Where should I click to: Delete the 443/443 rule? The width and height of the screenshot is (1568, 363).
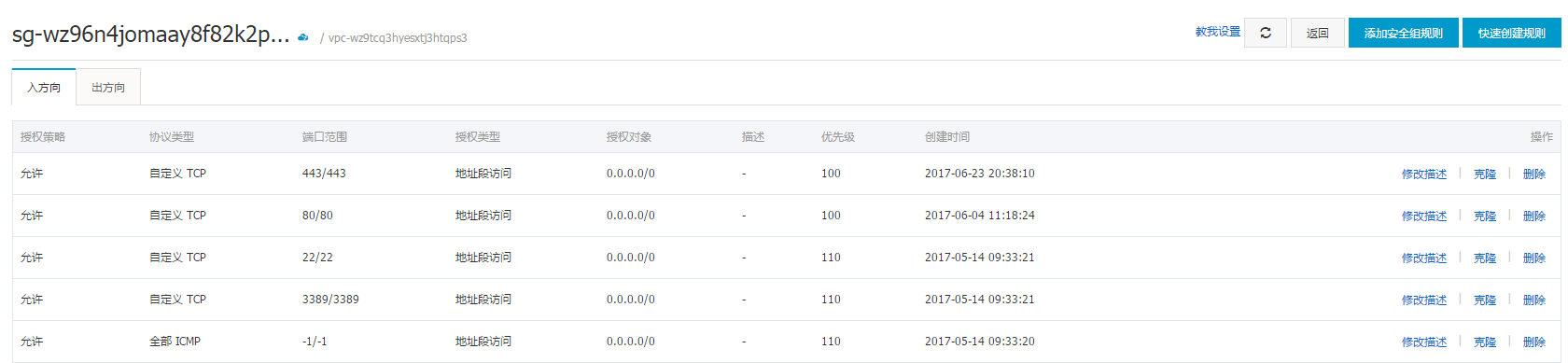1534,175
